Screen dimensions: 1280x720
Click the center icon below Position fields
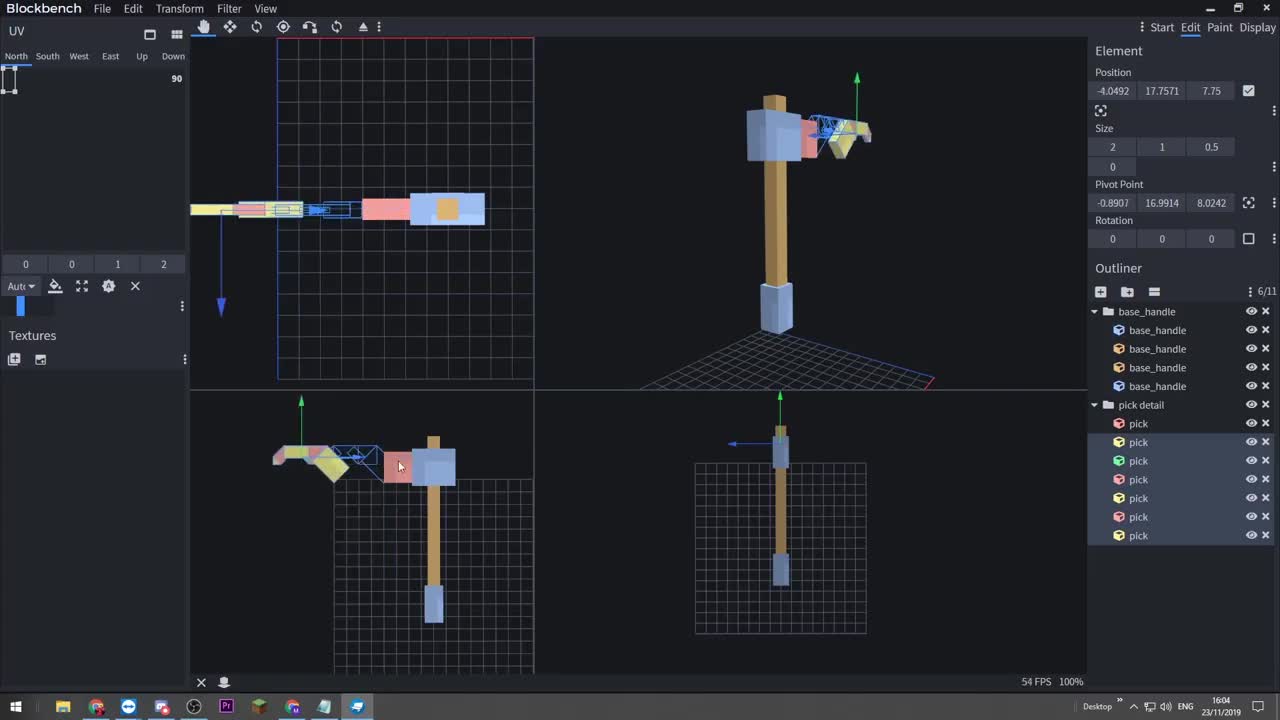[1100, 111]
